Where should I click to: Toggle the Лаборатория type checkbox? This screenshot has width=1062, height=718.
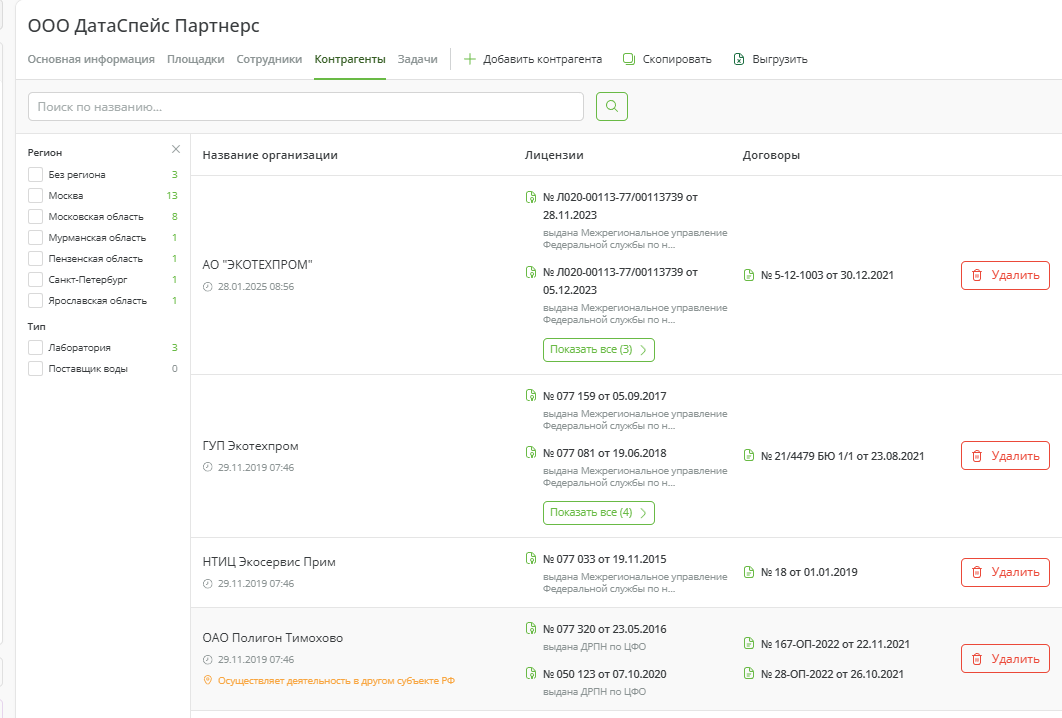pyautogui.click(x=36, y=348)
